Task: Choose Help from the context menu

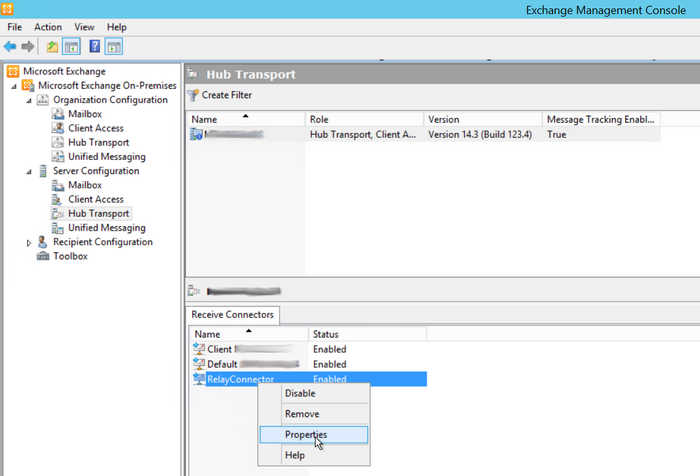Action: 314,455
